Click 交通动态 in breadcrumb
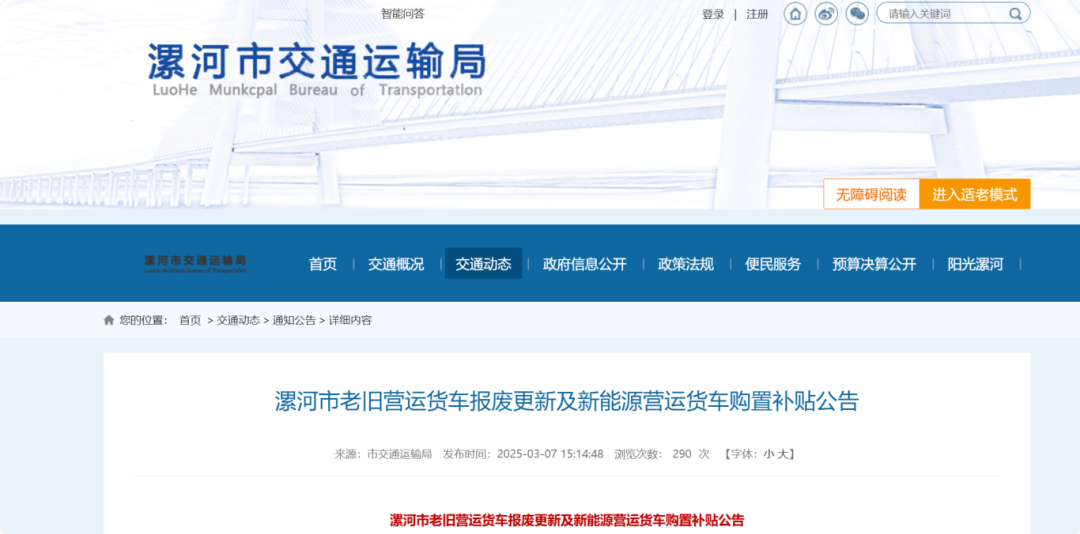The height and width of the screenshot is (534, 1080). pyautogui.click(x=238, y=320)
